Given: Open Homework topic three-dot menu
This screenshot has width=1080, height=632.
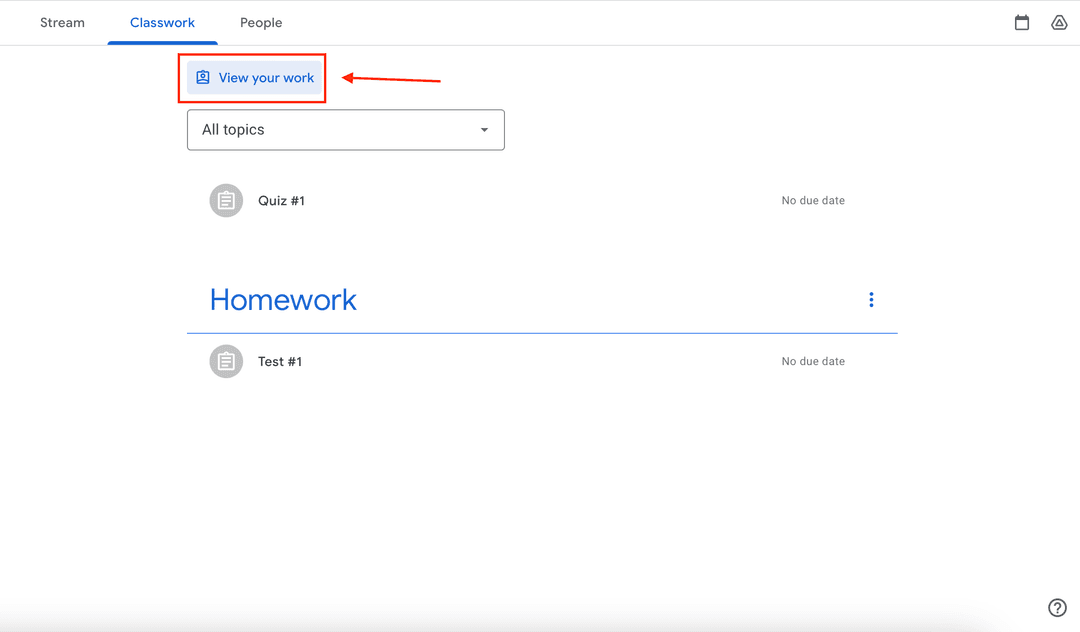Looking at the screenshot, I should [x=871, y=299].
